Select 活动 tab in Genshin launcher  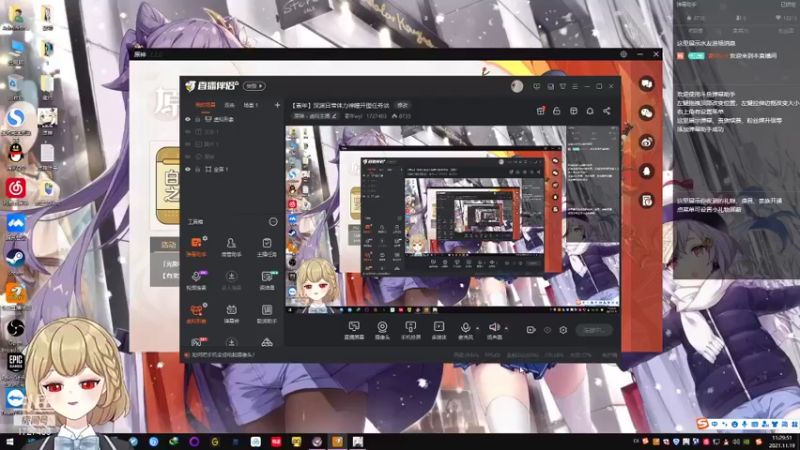pyautogui.click(x=168, y=245)
